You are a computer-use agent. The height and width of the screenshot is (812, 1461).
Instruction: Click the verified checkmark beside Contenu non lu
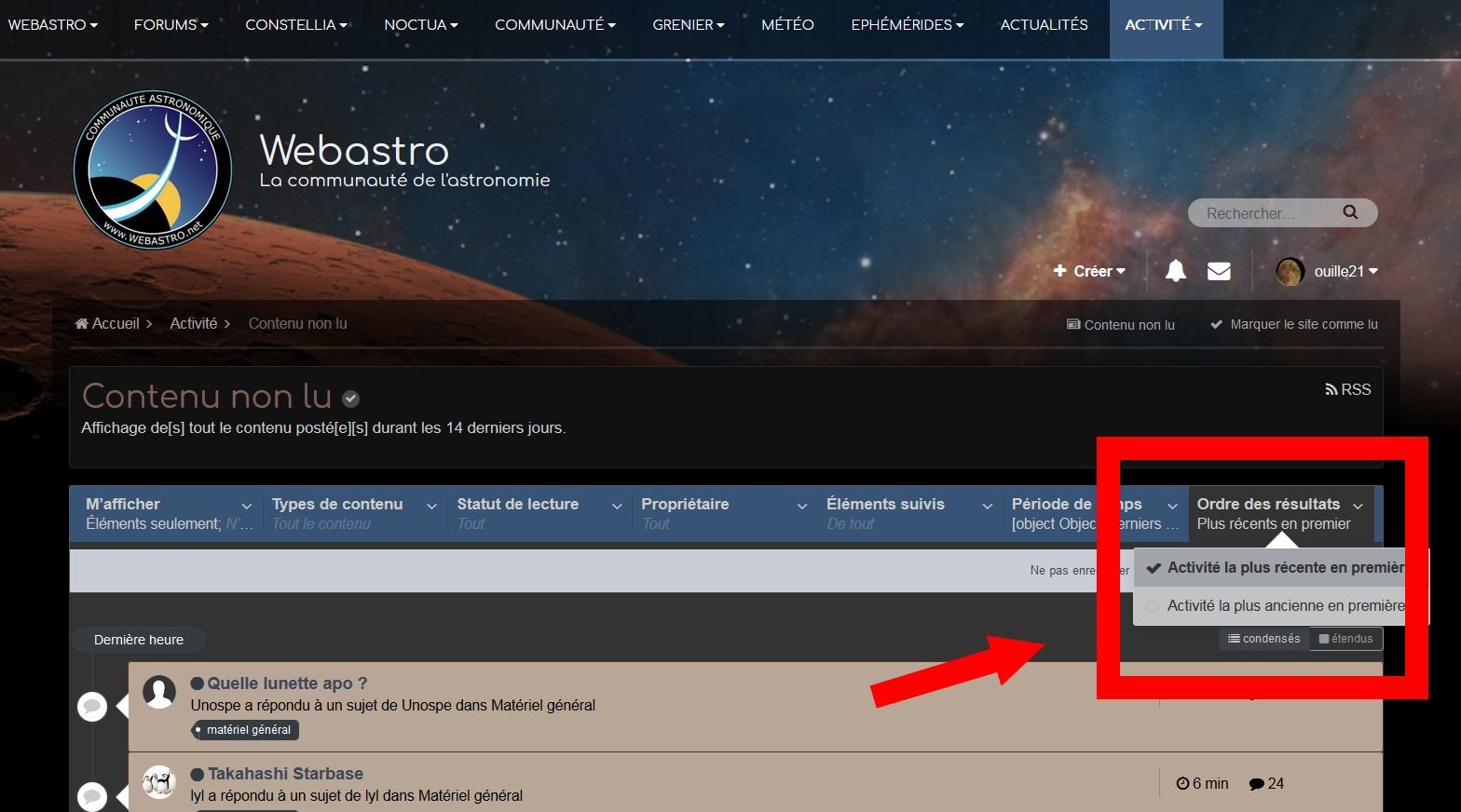pos(350,399)
